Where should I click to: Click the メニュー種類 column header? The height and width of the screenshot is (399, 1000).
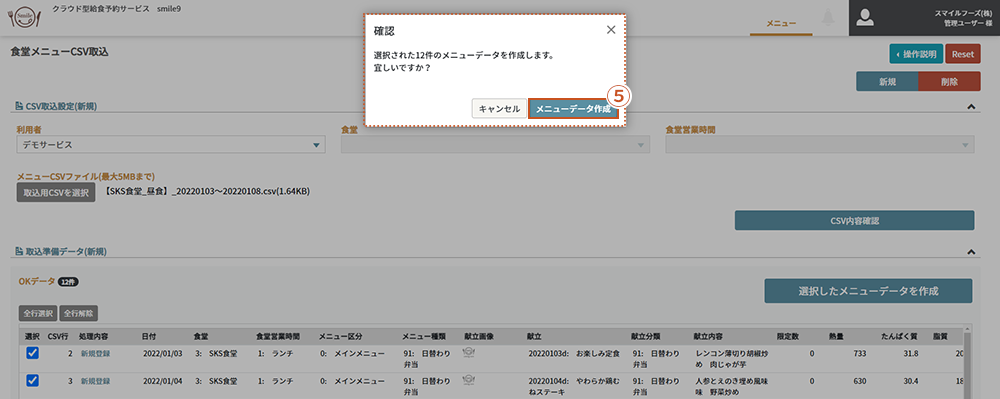coord(423,336)
